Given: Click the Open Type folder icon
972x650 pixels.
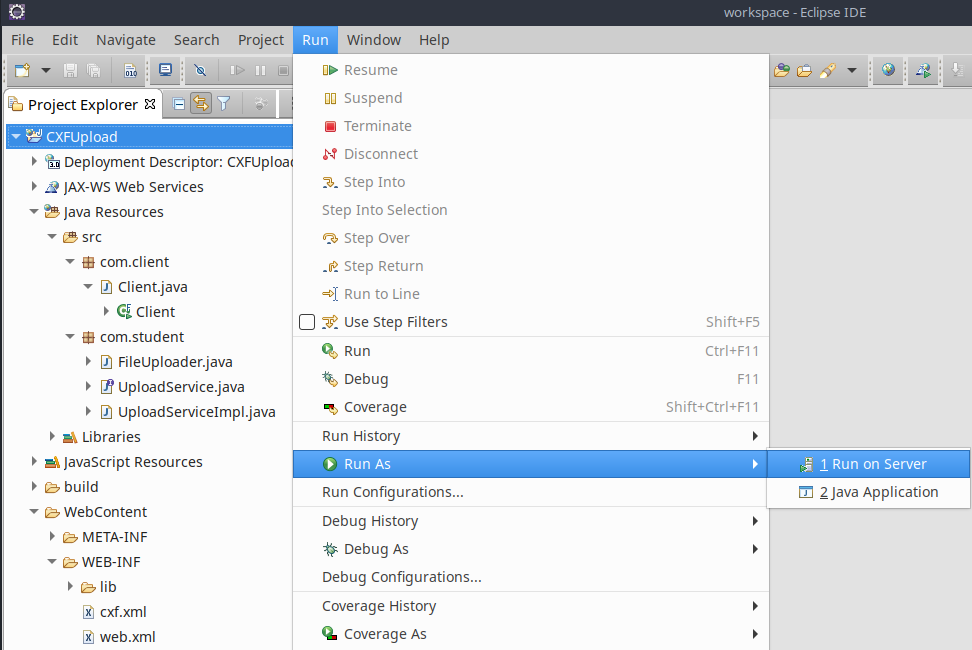Looking at the screenshot, I should (782, 70).
